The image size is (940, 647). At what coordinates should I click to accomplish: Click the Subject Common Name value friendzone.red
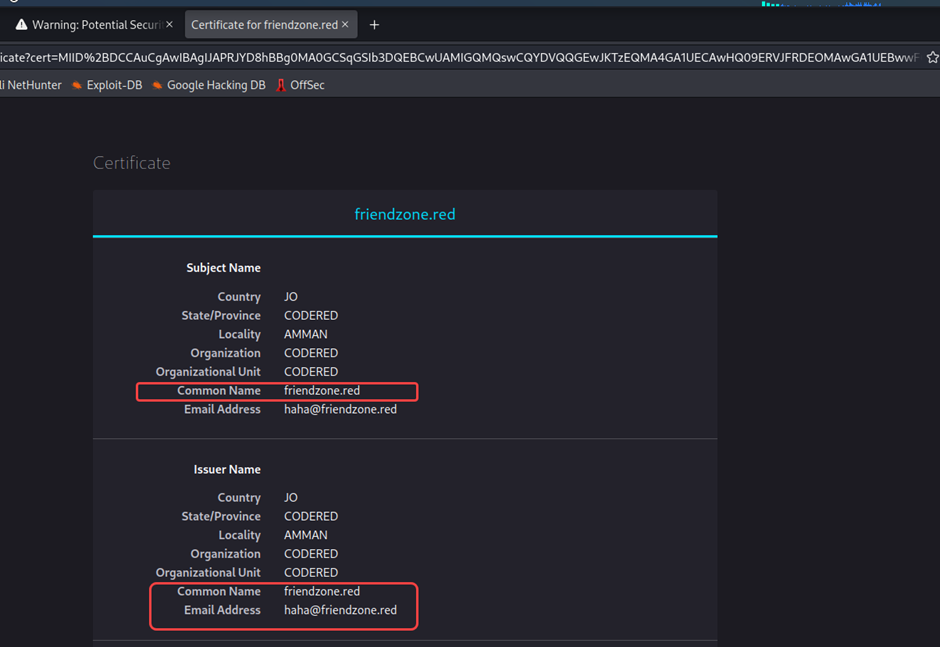322,391
